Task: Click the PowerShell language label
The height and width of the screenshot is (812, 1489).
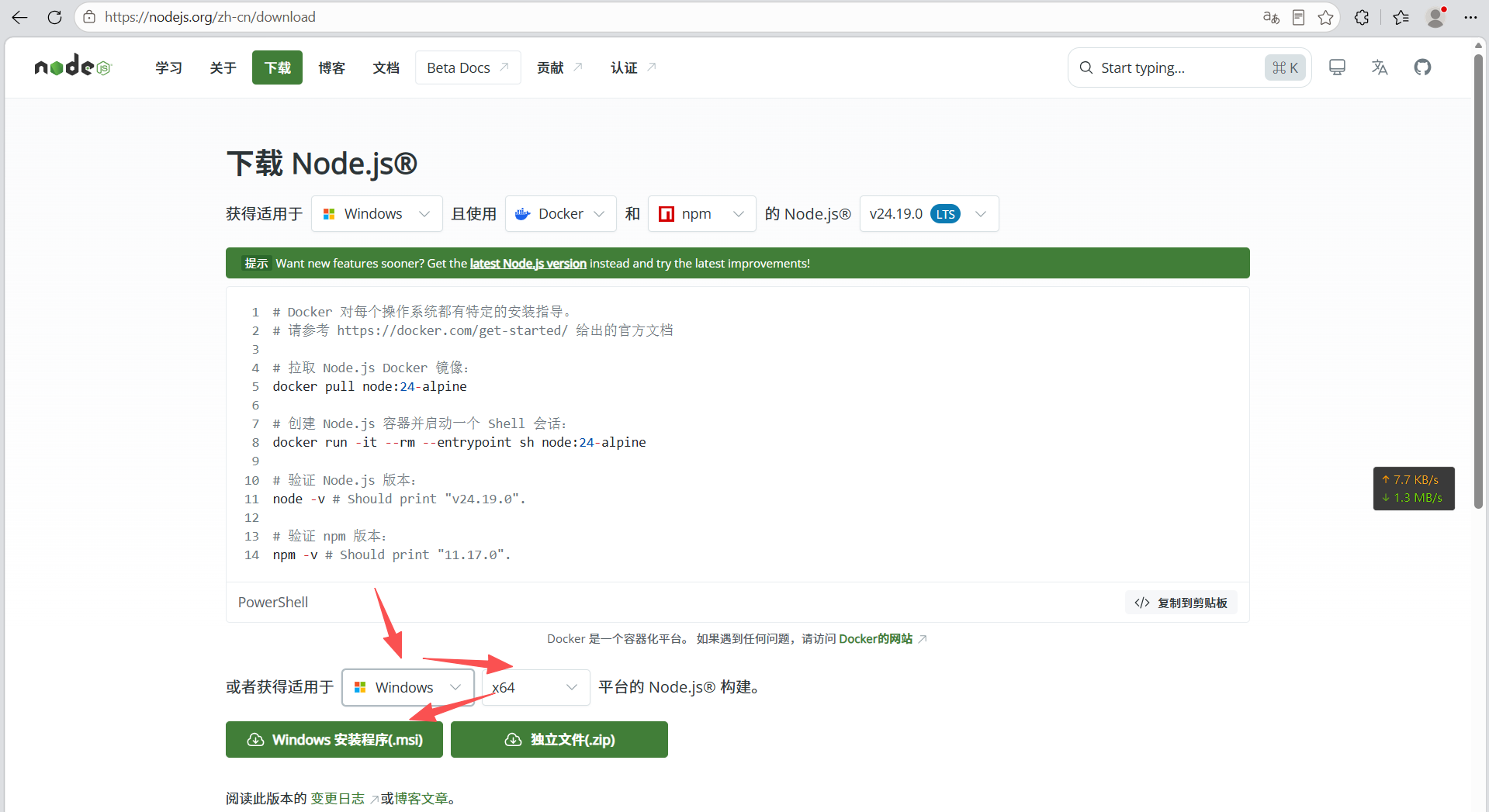Action: pyautogui.click(x=273, y=603)
